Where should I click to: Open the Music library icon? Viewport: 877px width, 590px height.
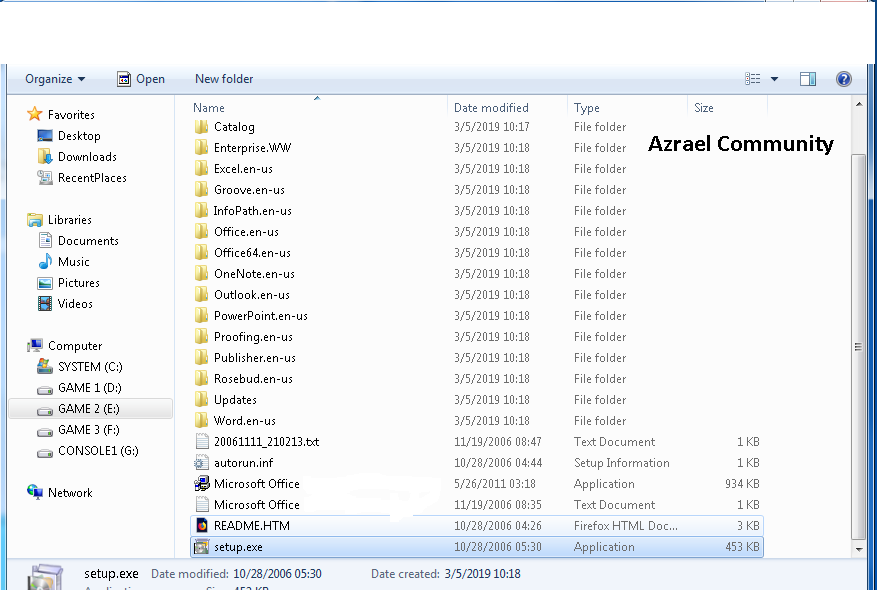(x=45, y=262)
